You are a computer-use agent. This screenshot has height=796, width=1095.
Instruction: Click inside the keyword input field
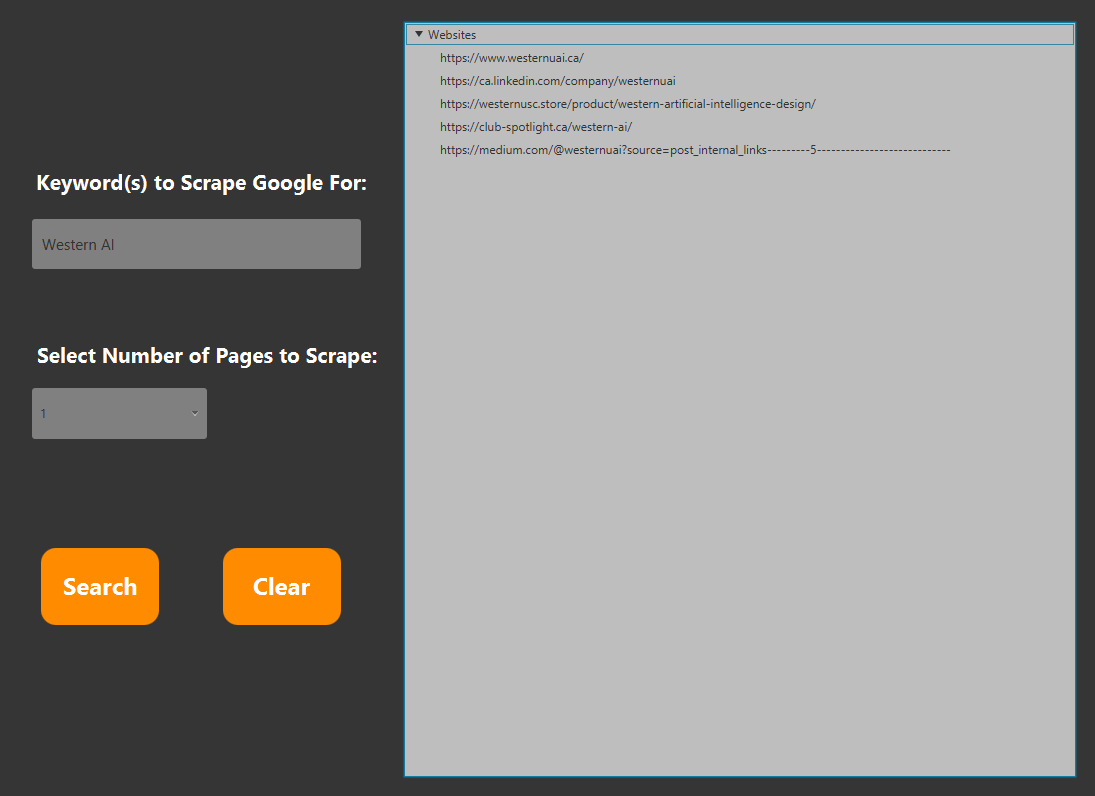[196, 243]
